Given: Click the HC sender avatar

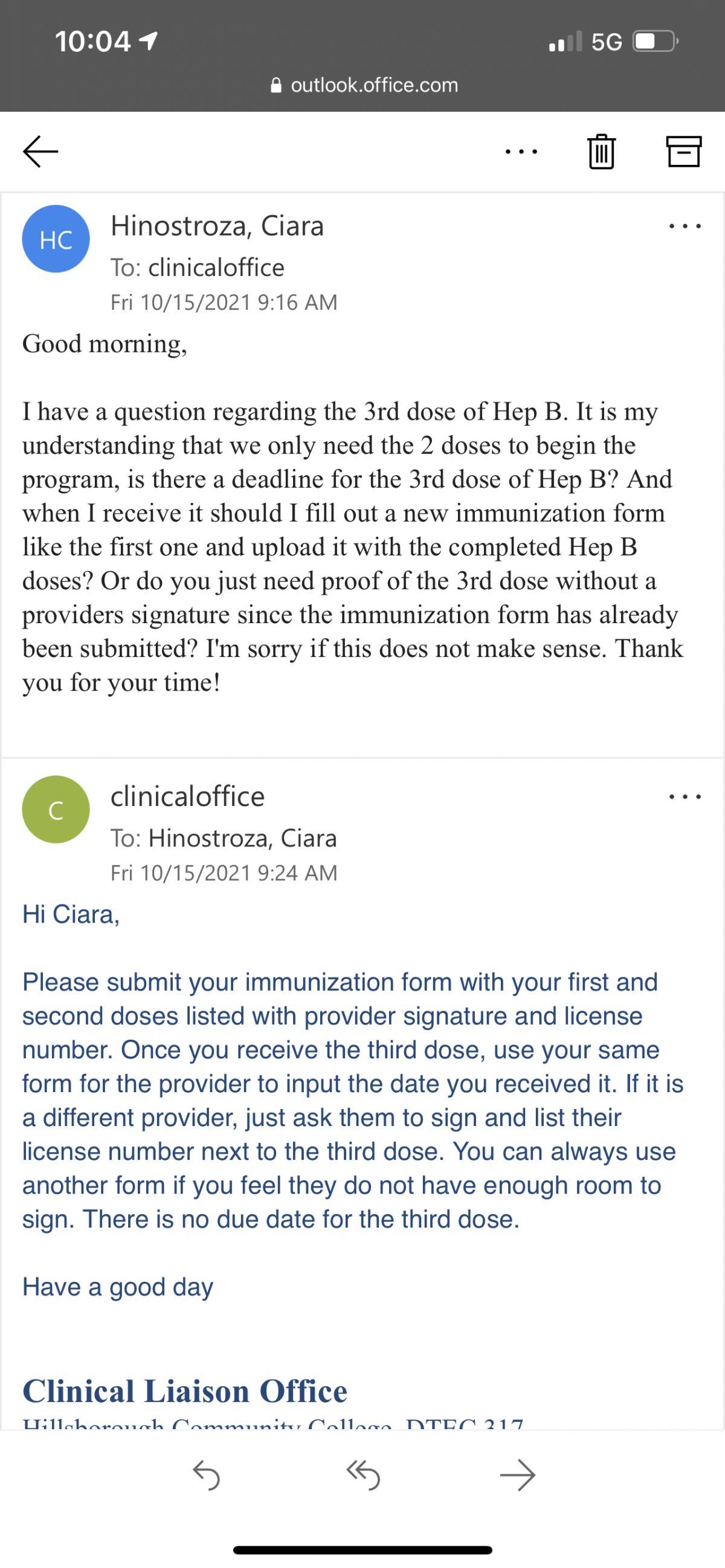Looking at the screenshot, I should click(x=56, y=239).
